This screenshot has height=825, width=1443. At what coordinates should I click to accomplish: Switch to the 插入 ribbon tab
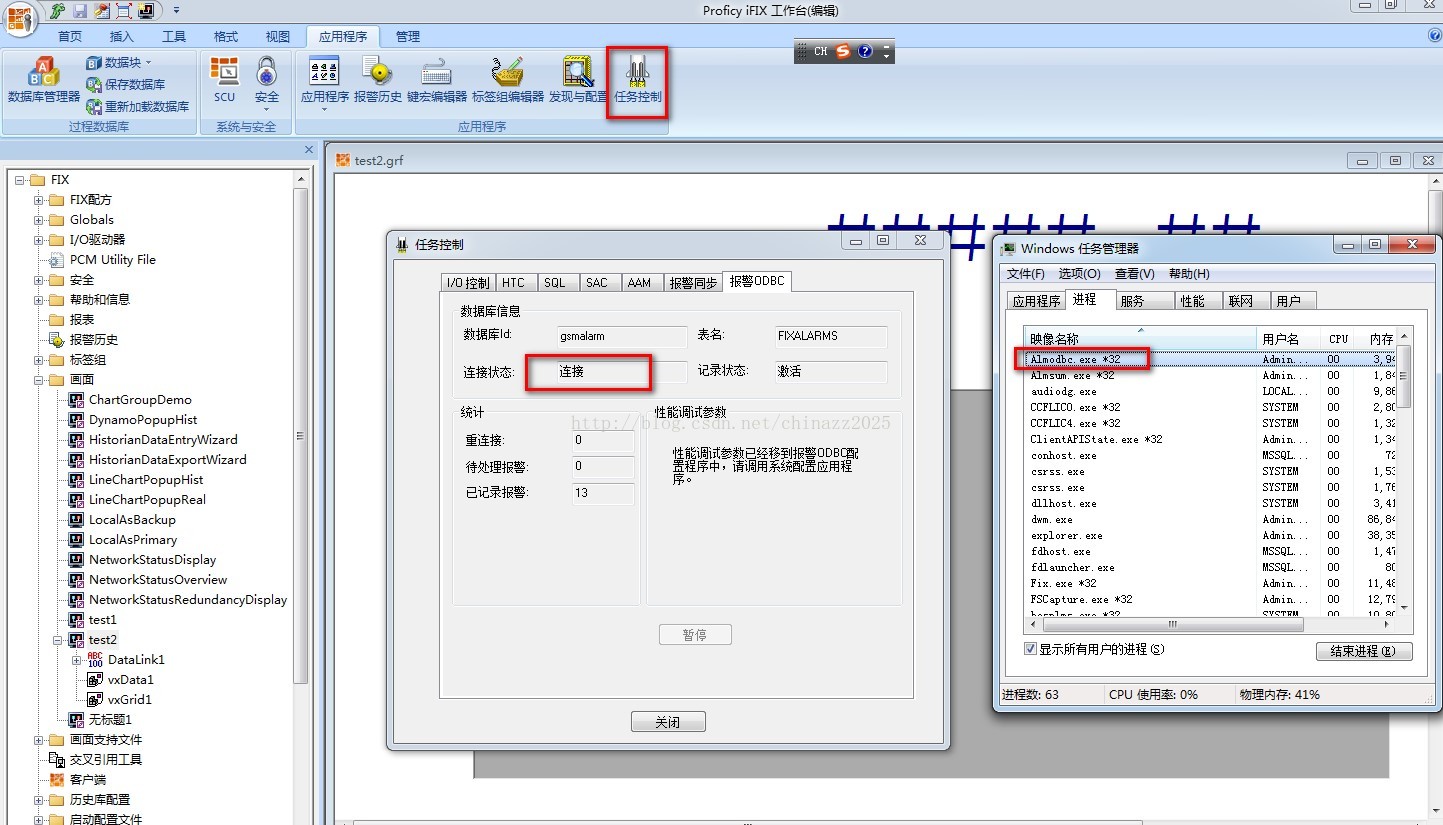click(121, 36)
